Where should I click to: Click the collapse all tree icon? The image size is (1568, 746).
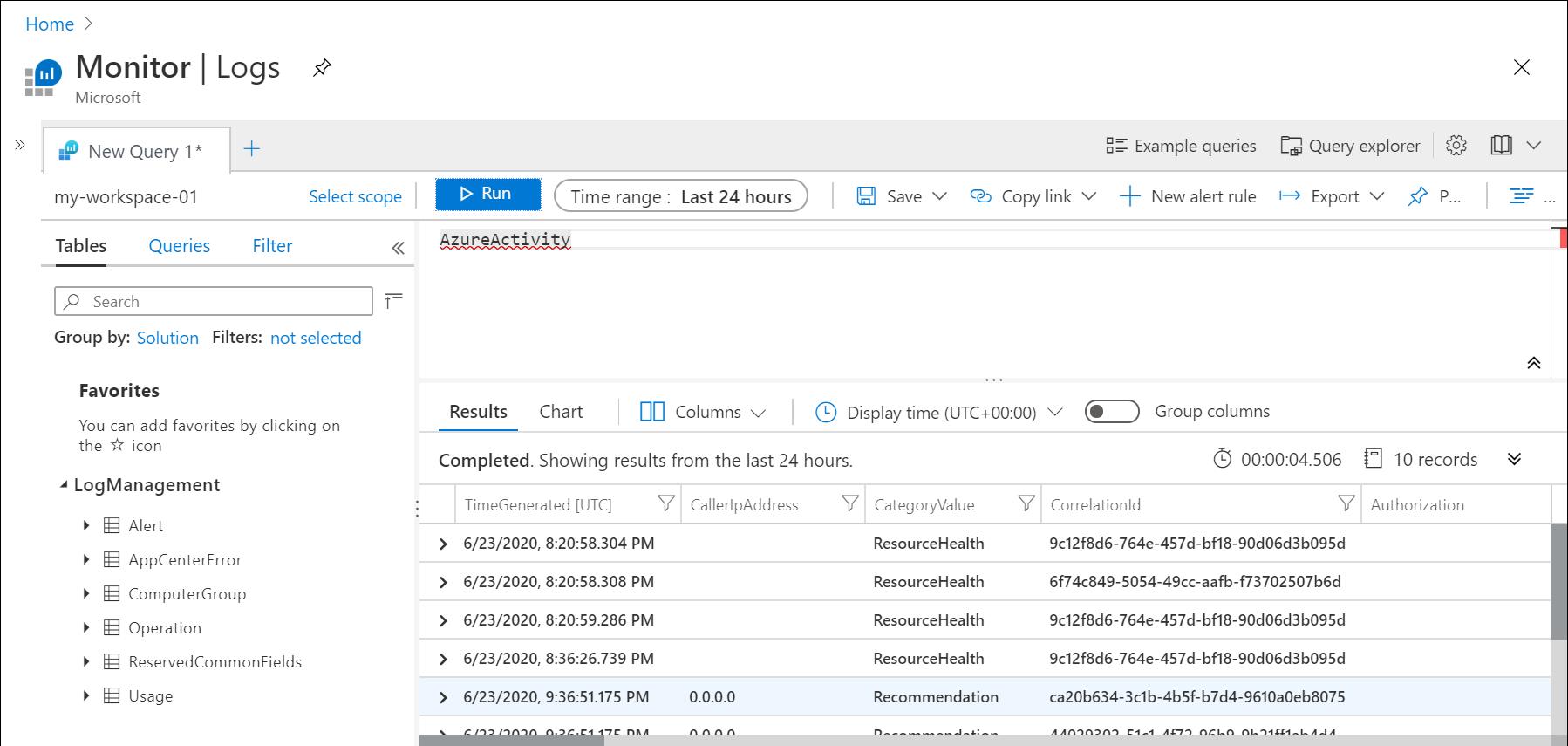pyautogui.click(x=393, y=301)
